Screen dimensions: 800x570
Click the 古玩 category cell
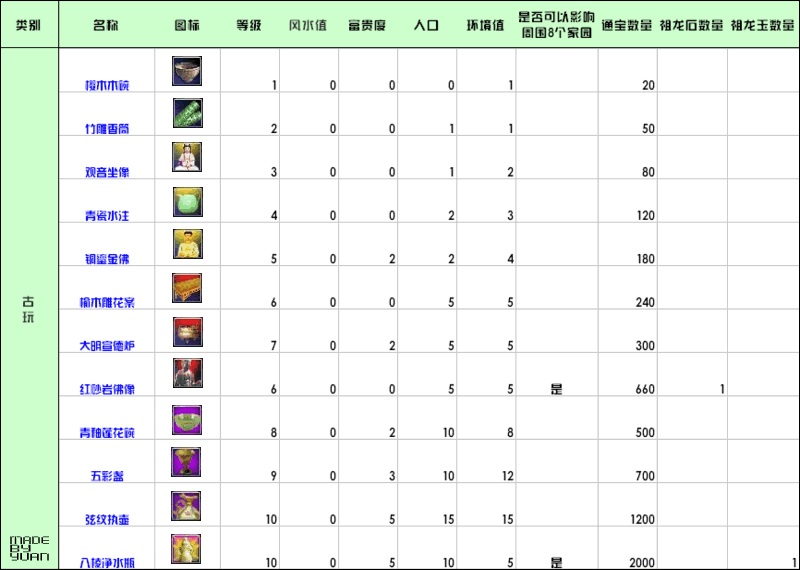29,309
